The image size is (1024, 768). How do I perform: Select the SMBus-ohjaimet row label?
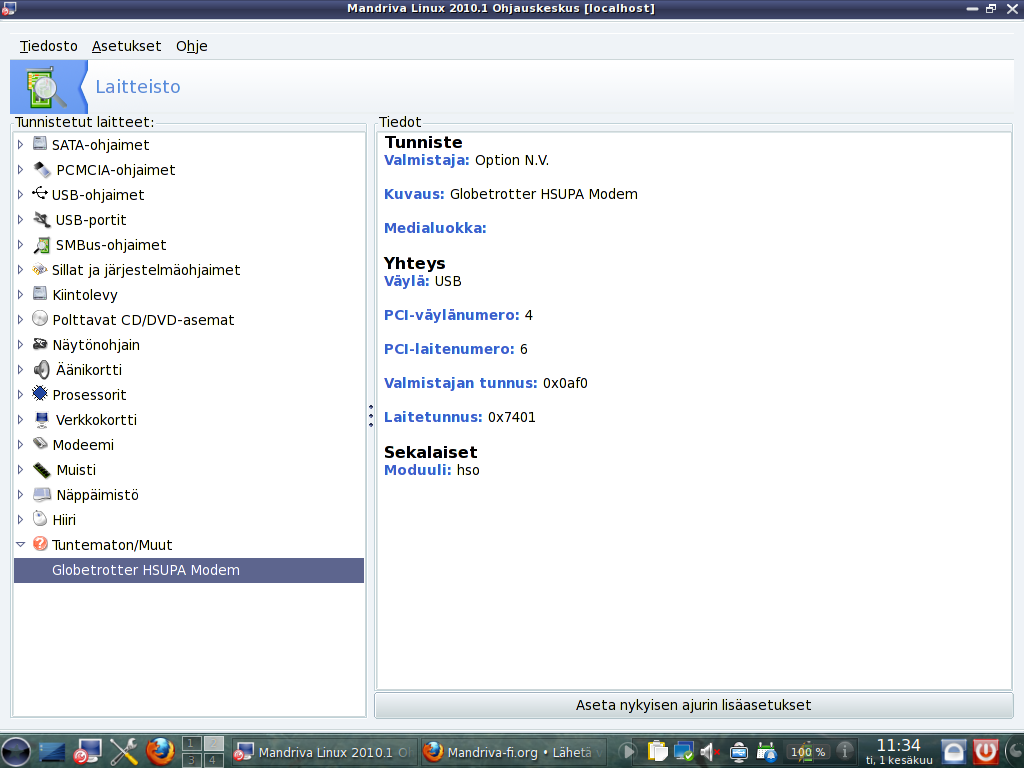tap(111, 245)
